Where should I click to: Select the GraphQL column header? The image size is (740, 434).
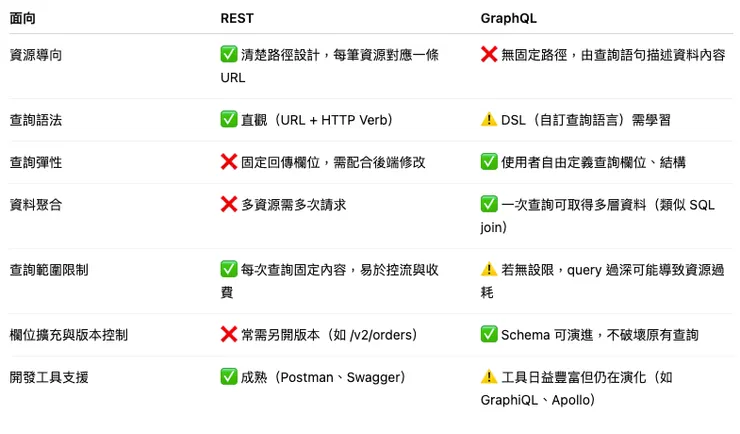[509, 19]
